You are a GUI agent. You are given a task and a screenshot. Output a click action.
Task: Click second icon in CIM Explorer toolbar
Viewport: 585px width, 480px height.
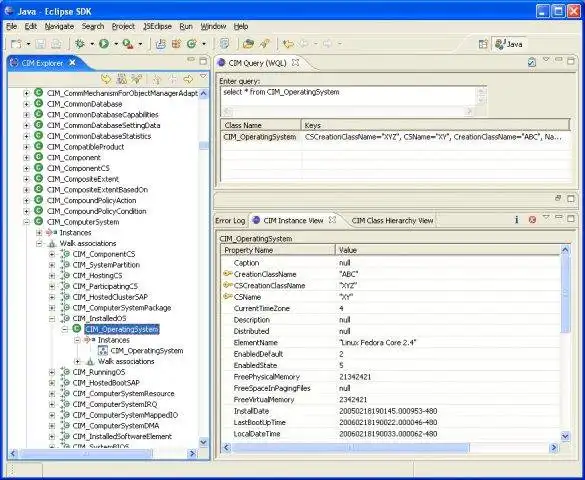coord(121,79)
